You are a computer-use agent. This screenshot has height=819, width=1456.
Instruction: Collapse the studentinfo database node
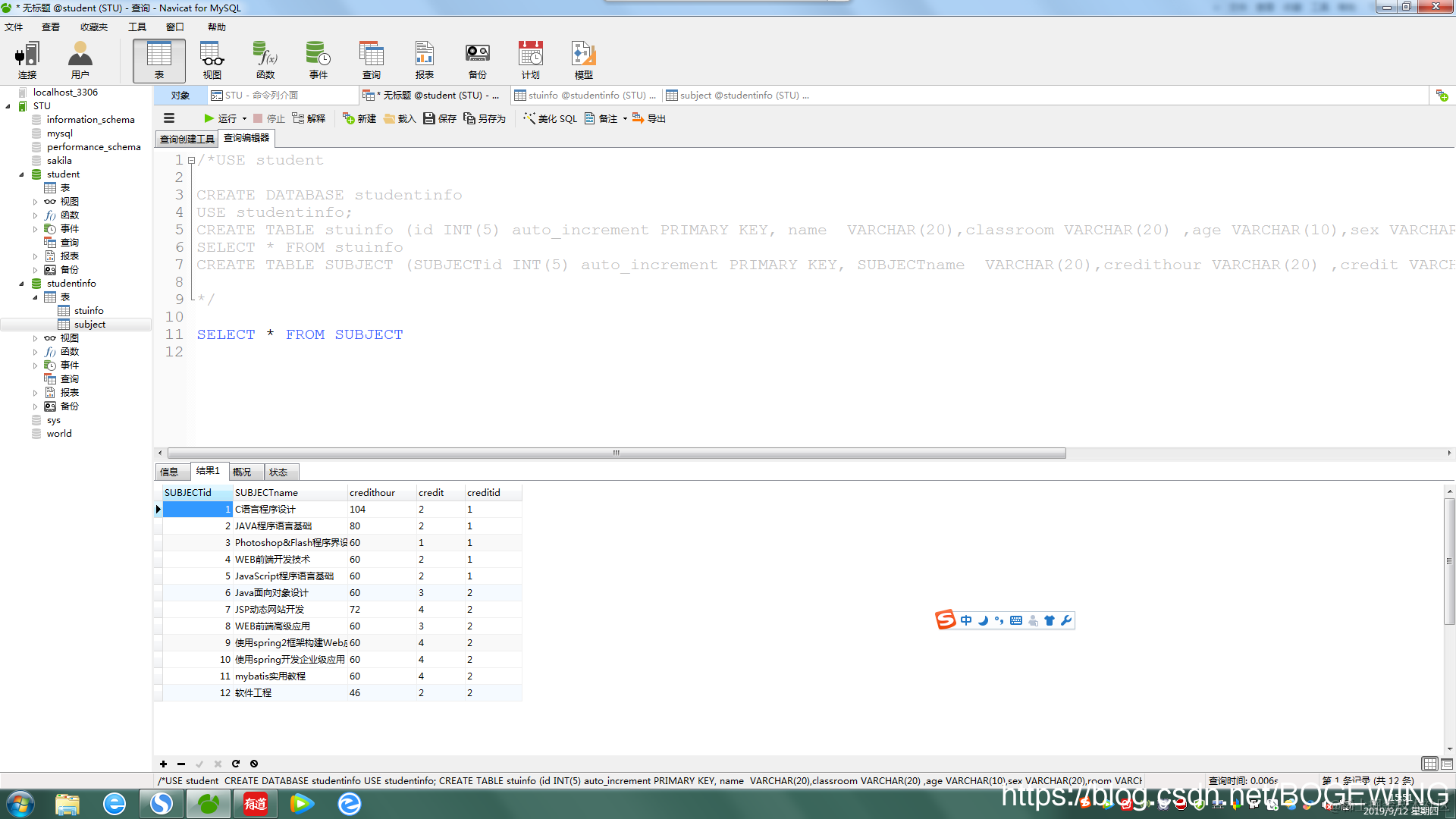click(x=21, y=284)
